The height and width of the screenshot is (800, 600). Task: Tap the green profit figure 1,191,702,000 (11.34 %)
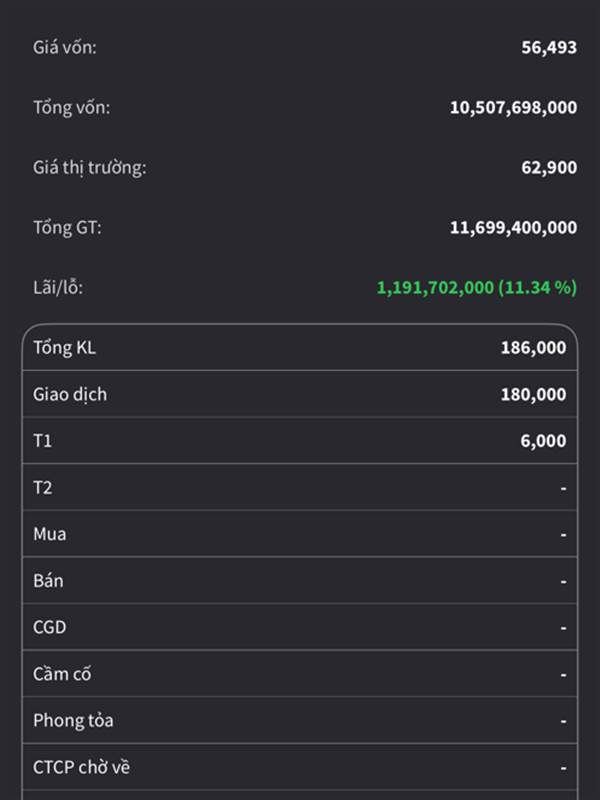pos(476,287)
